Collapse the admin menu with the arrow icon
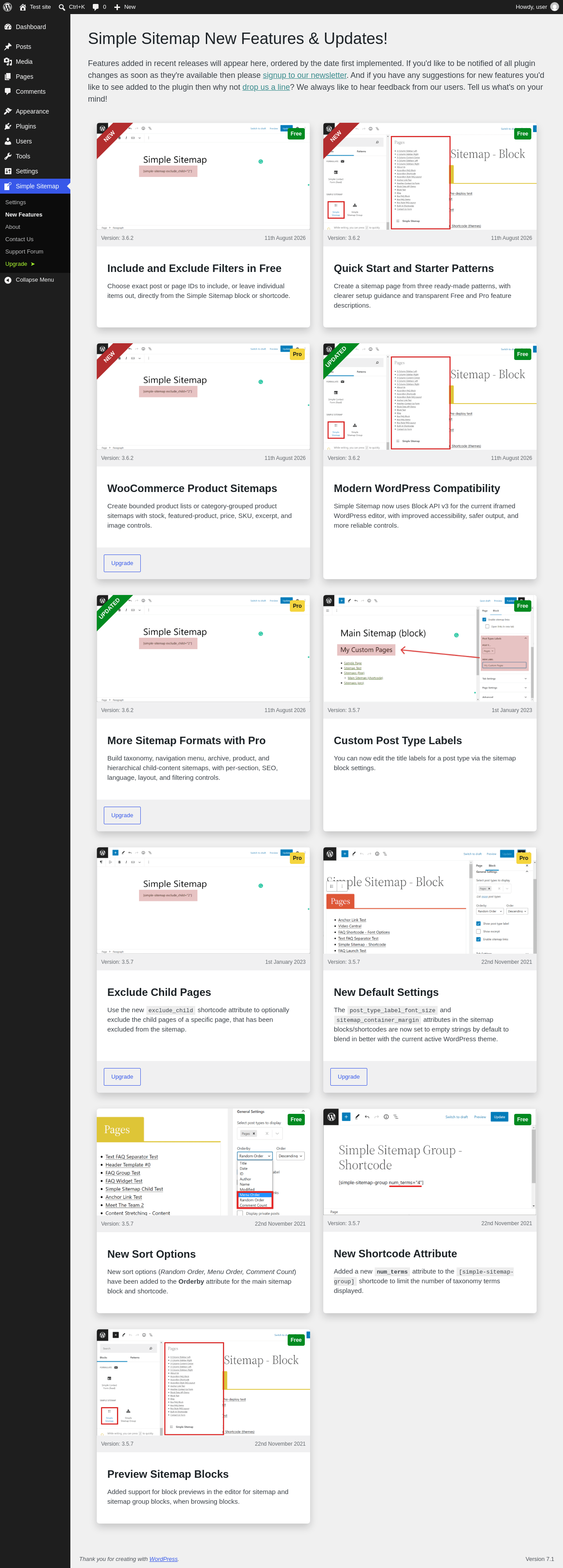Screen dimensions: 563x1568 [x=8, y=280]
